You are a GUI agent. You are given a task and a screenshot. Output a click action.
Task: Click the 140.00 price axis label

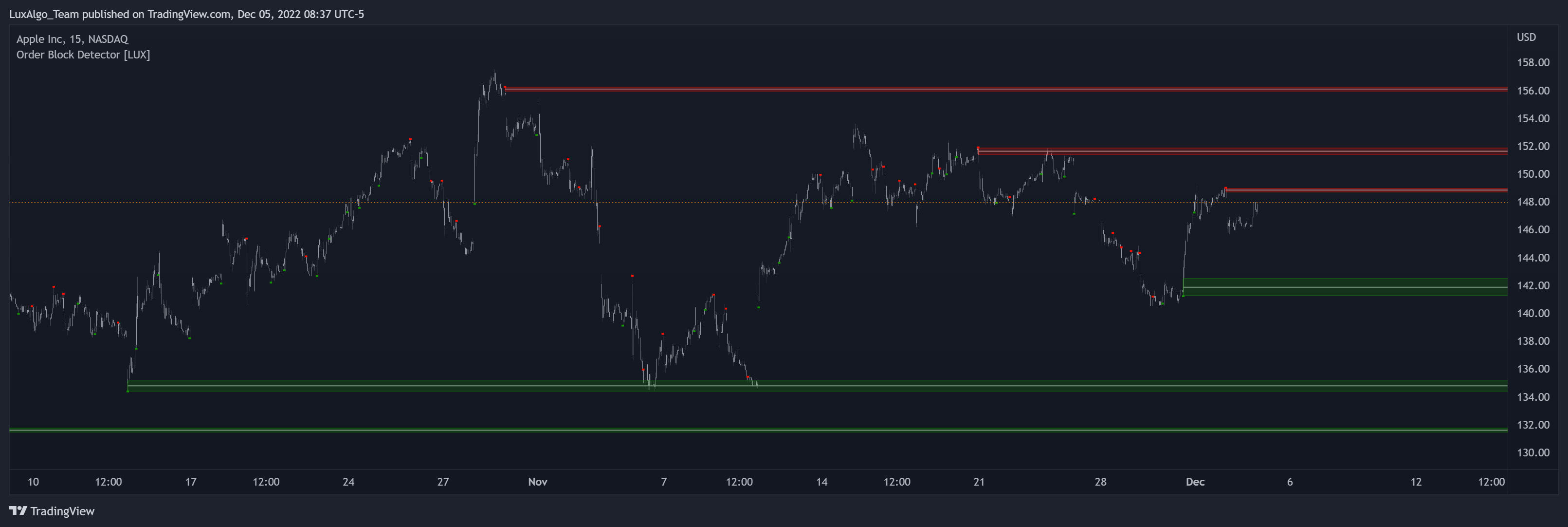pyautogui.click(x=1532, y=313)
